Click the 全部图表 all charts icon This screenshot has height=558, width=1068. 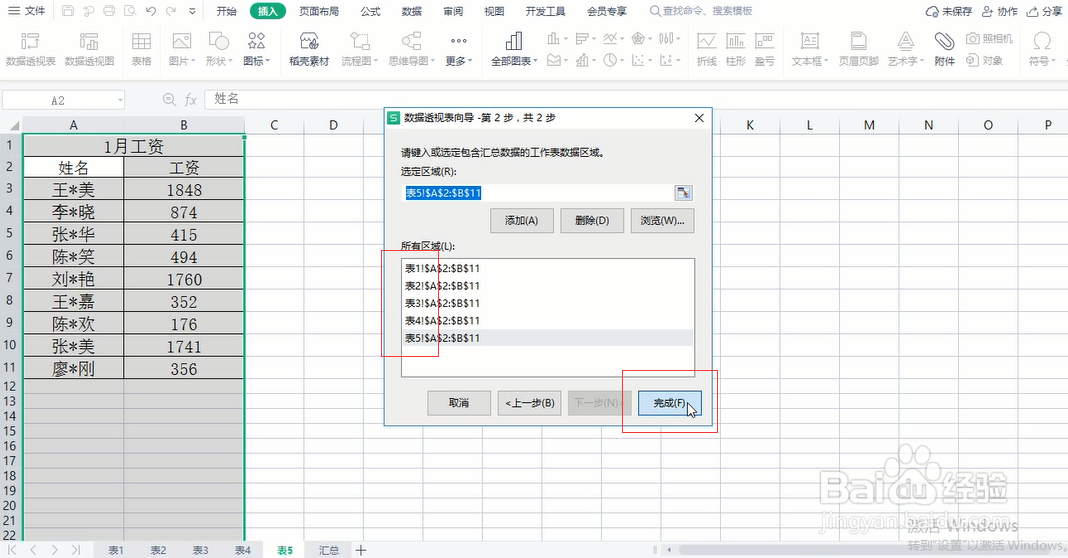(514, 48)
